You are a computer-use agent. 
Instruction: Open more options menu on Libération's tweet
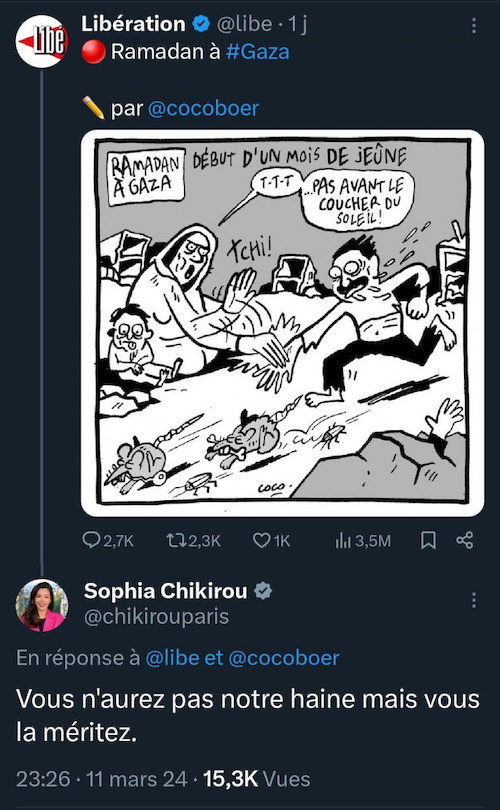(474, 25)
